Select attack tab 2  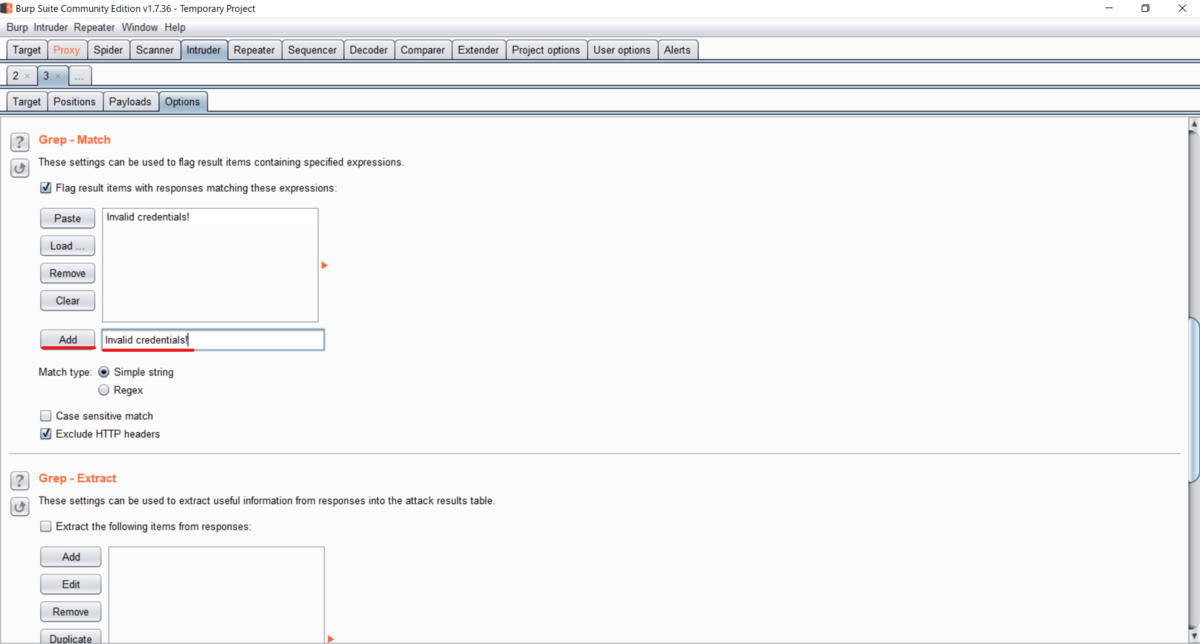point(15,76)
